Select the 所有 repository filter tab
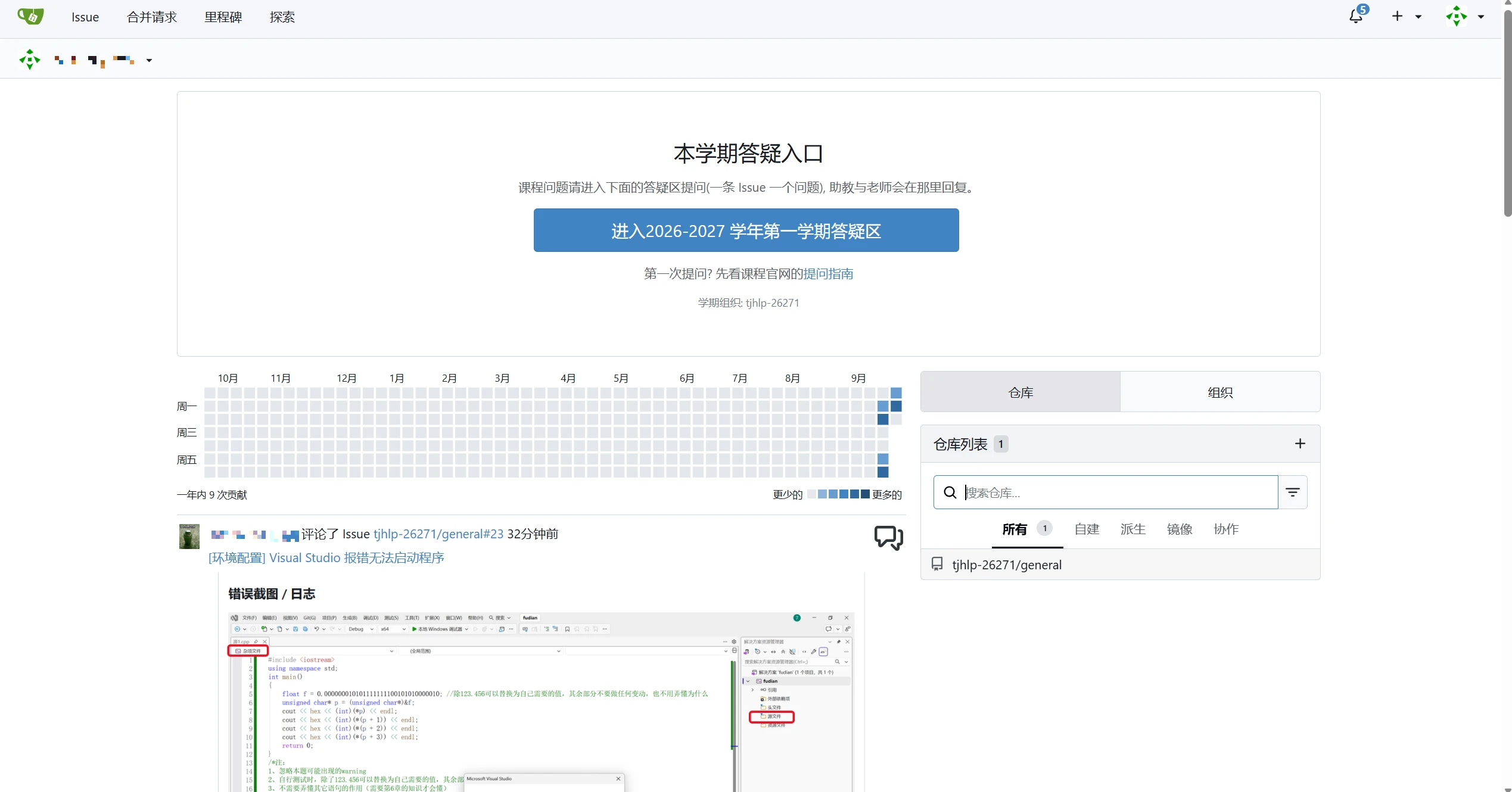This screenshot has height=792, width=1512. point(1027,529)
